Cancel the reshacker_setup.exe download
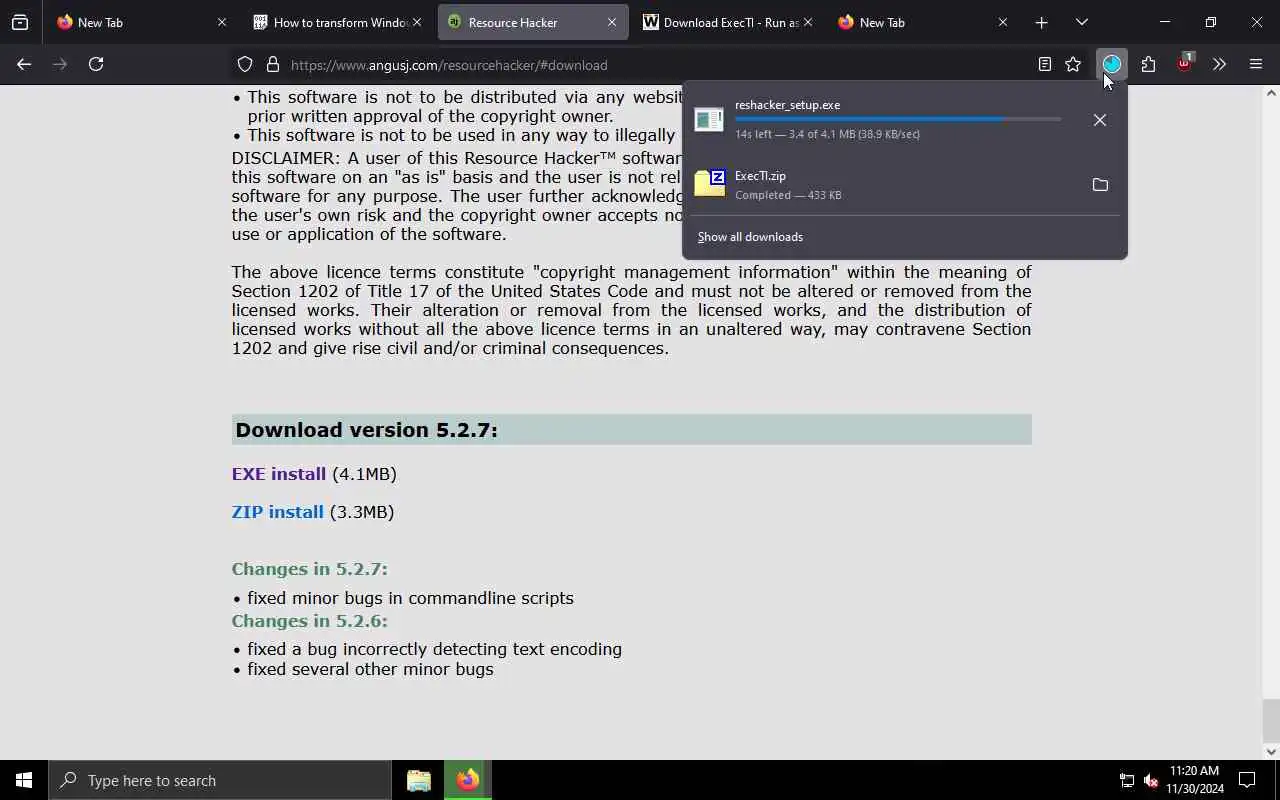Viewport: 1280px width, 800px height. pos(1100,120)
